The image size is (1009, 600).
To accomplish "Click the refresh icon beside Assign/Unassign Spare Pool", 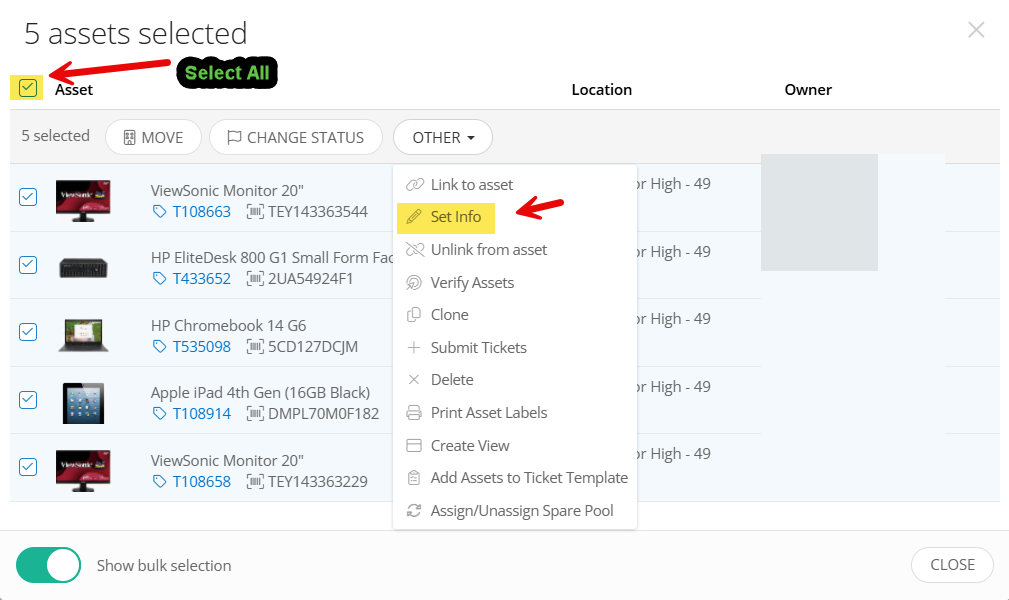I will pos(414,510).
